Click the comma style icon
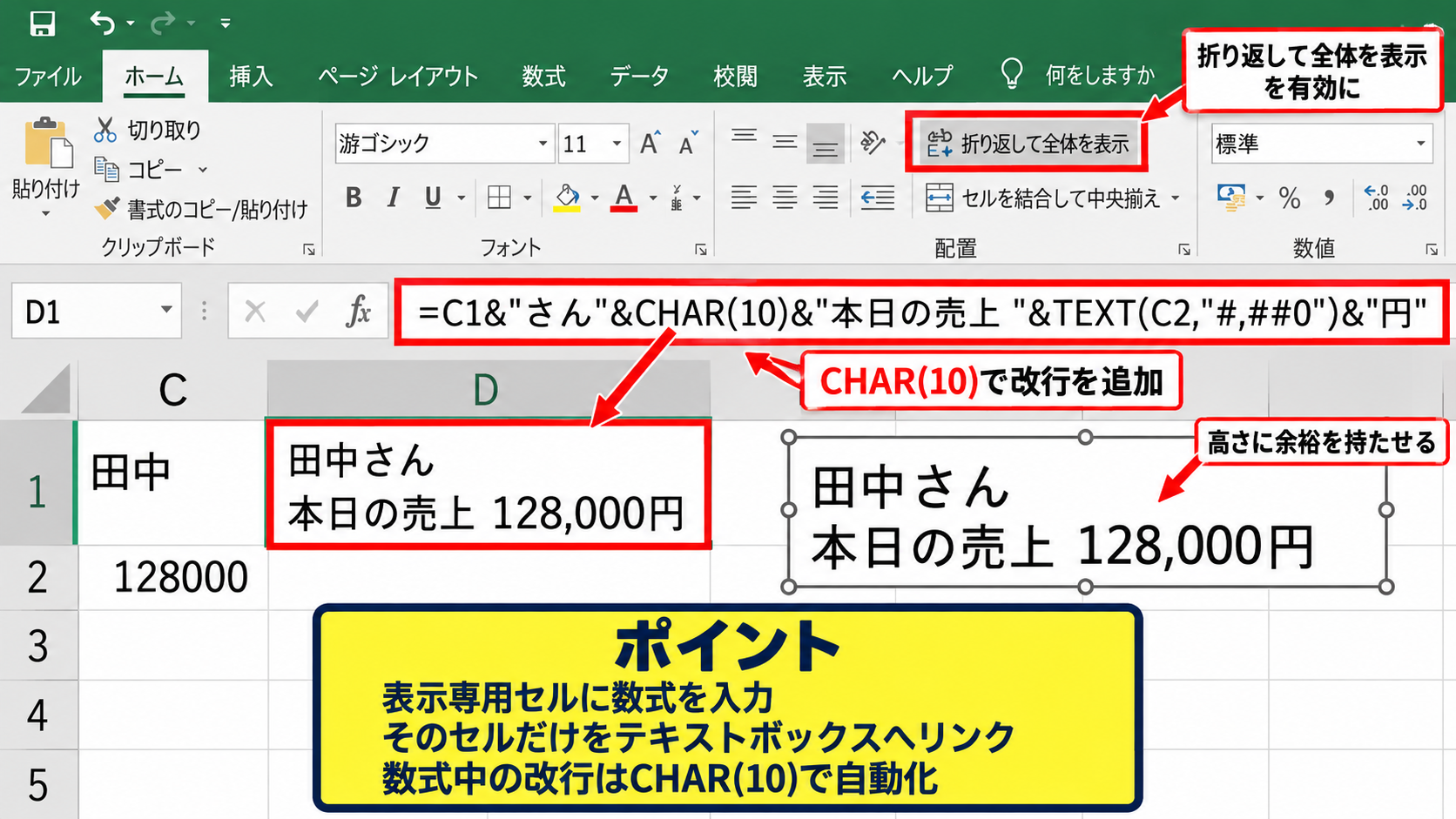 click(1329, 198)
